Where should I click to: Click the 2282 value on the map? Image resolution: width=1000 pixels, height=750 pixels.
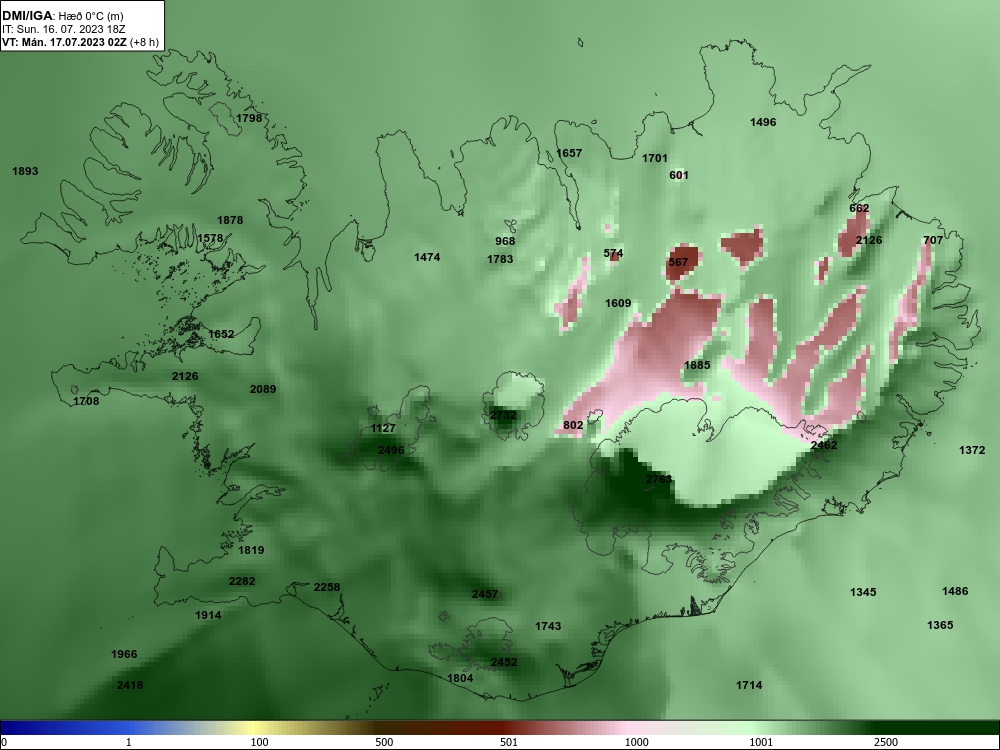pos(242,581)
